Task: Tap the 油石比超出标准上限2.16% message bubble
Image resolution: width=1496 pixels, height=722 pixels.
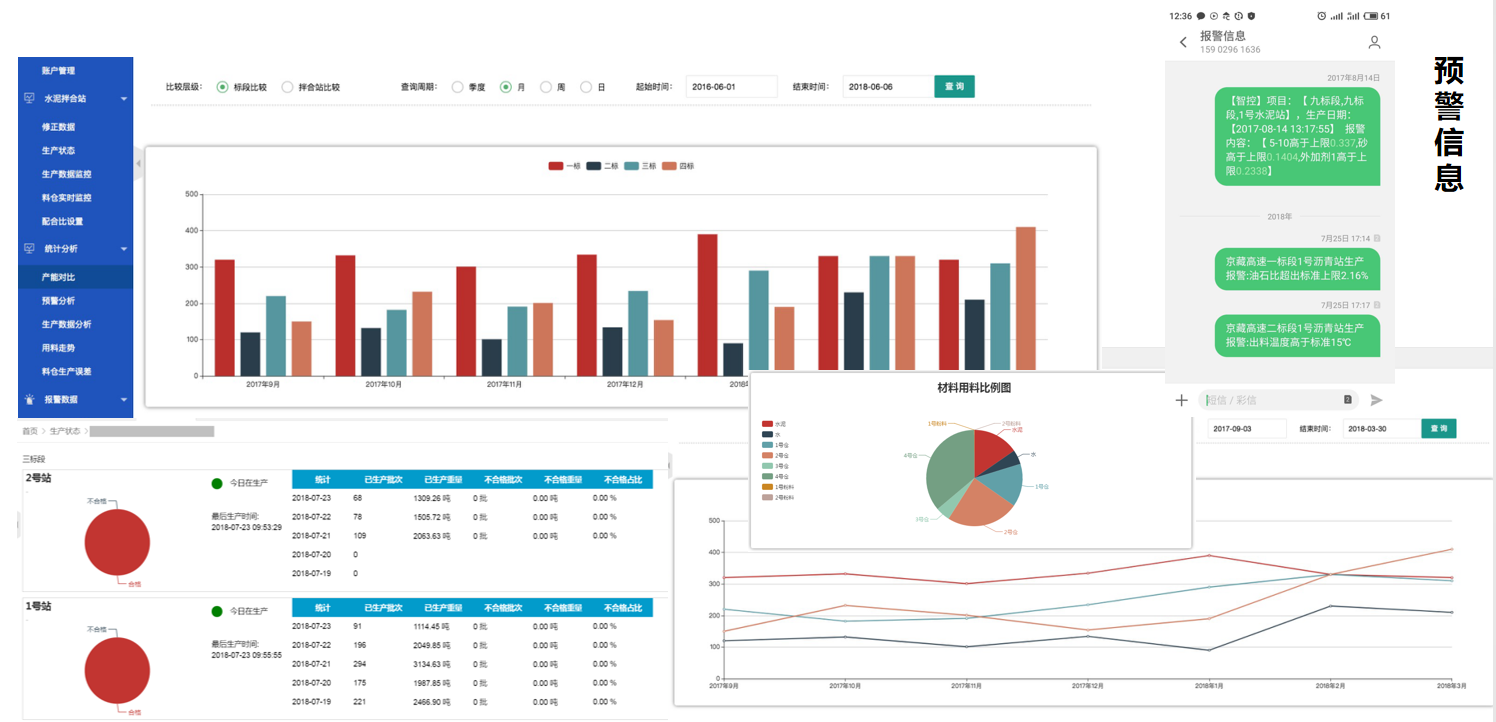Action: coord(1297,269)
